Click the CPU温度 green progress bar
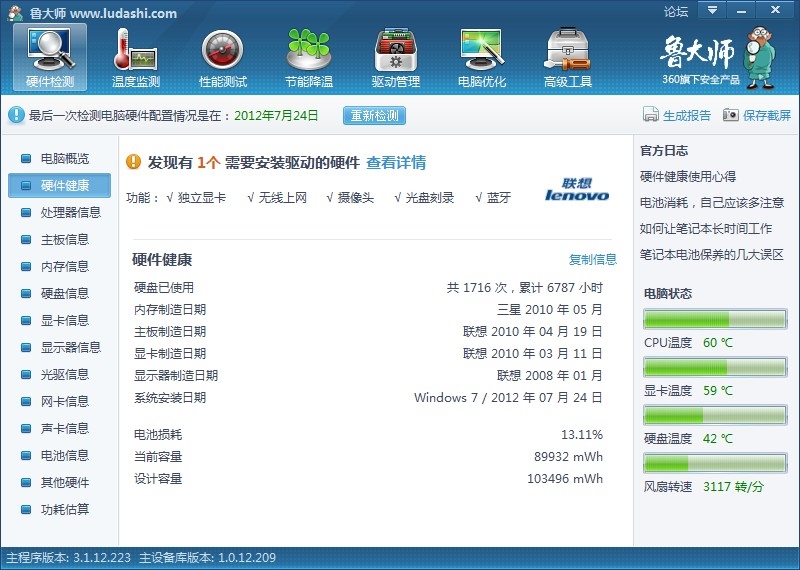Viewport: 800px width, 570px height. coord(714,319)
